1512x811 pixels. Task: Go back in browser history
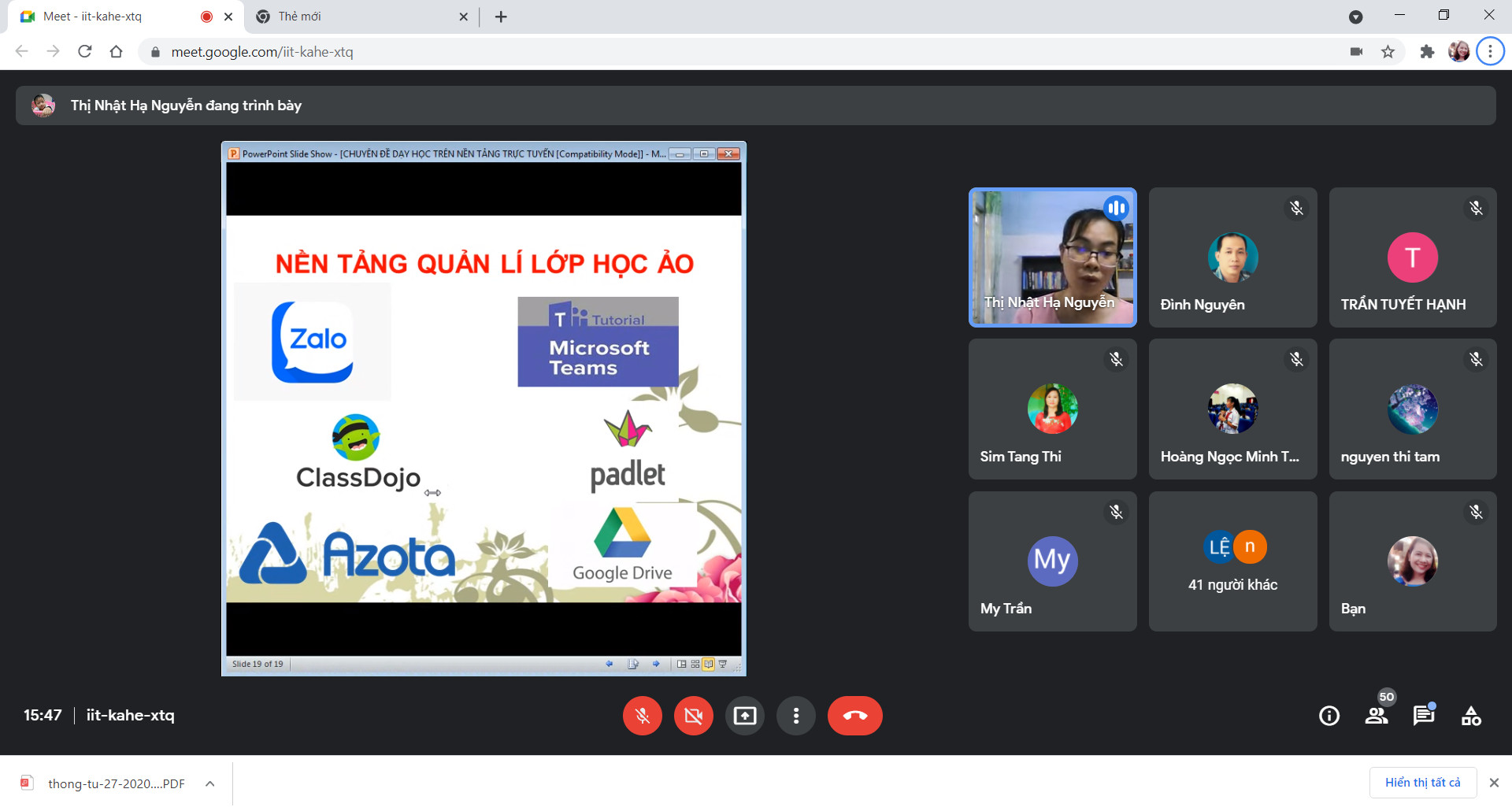22,52
